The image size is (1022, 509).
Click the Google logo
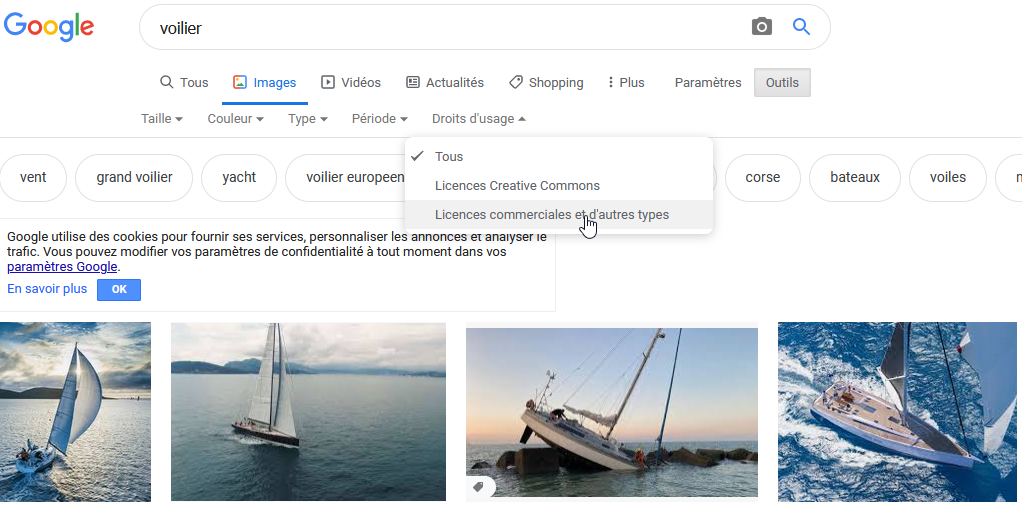pos(49,27)
